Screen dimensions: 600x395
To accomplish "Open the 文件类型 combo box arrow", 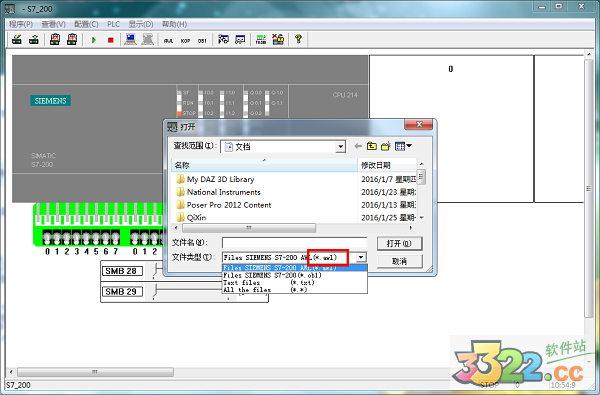I will [361, 257].
